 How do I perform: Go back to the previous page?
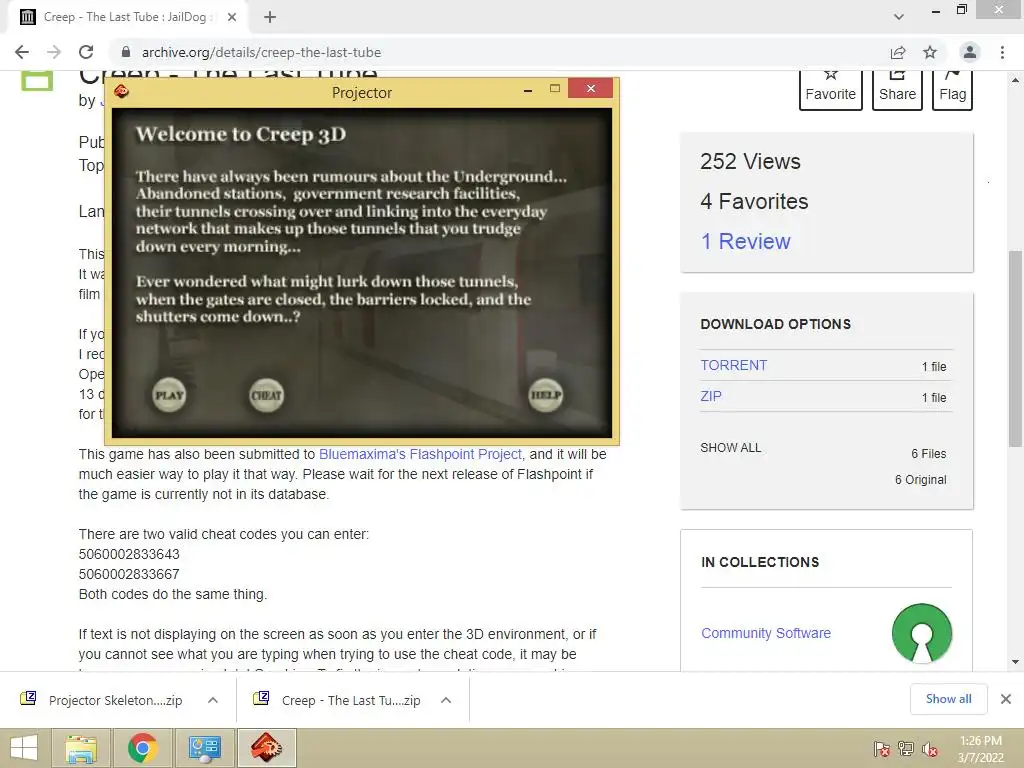coord(22,52)
